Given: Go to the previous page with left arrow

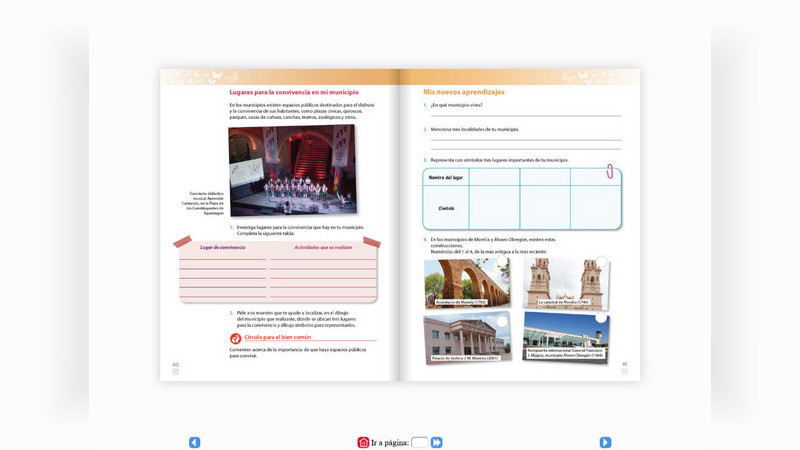Looking at the screenshot, I should pos(194,442).
